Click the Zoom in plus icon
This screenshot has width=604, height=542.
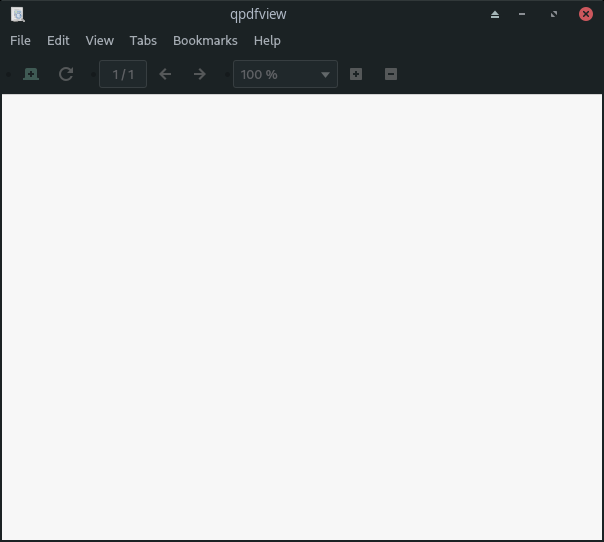(x=356, y=74)
